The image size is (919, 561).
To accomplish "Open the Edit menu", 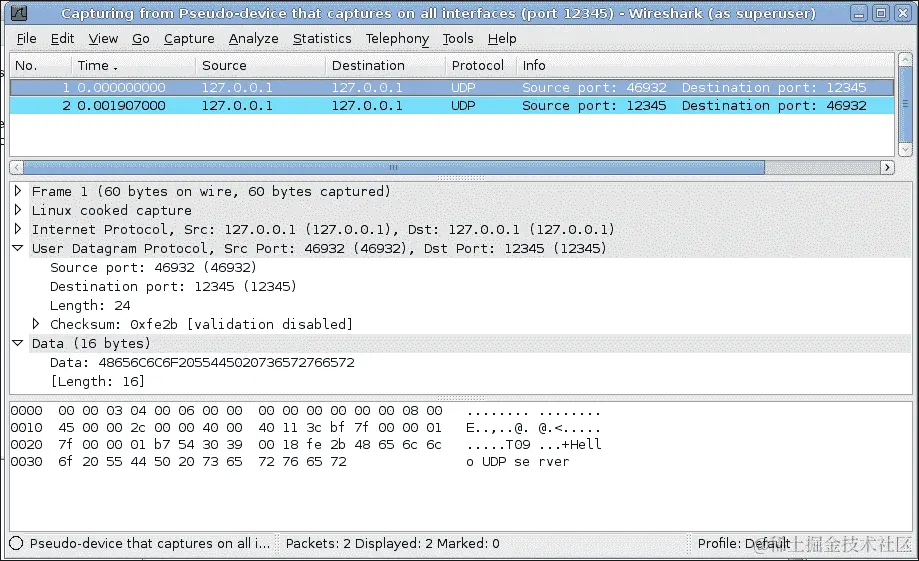I will (x=62, y=39).
